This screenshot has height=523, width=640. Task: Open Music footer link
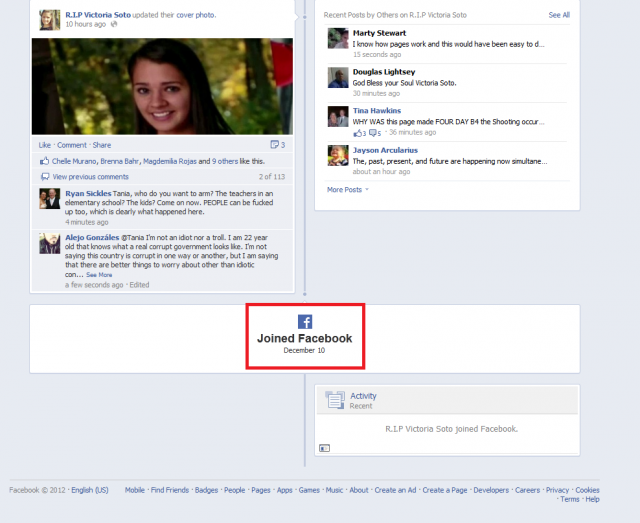(x=334, y=490)
